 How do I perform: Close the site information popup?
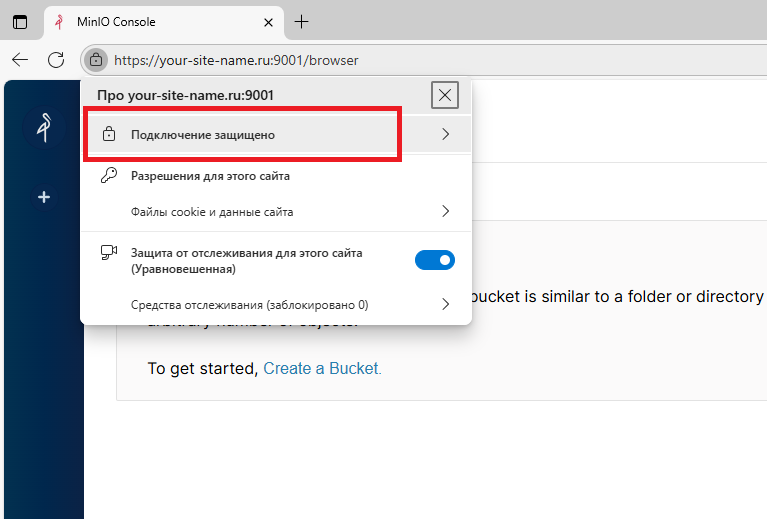click(445, 95)
